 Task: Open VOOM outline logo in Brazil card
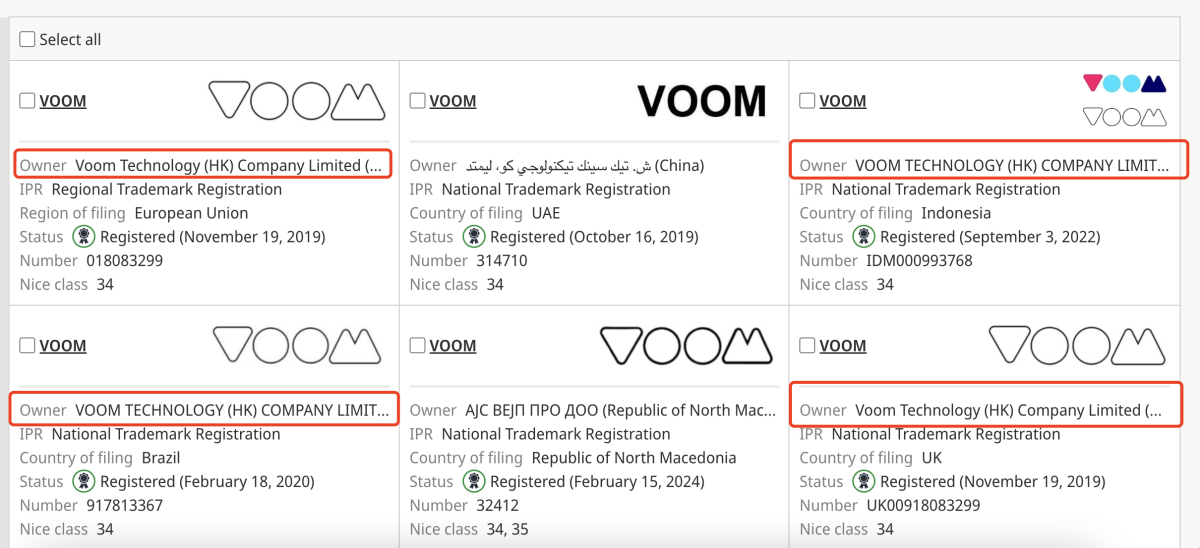click(297, 346)
